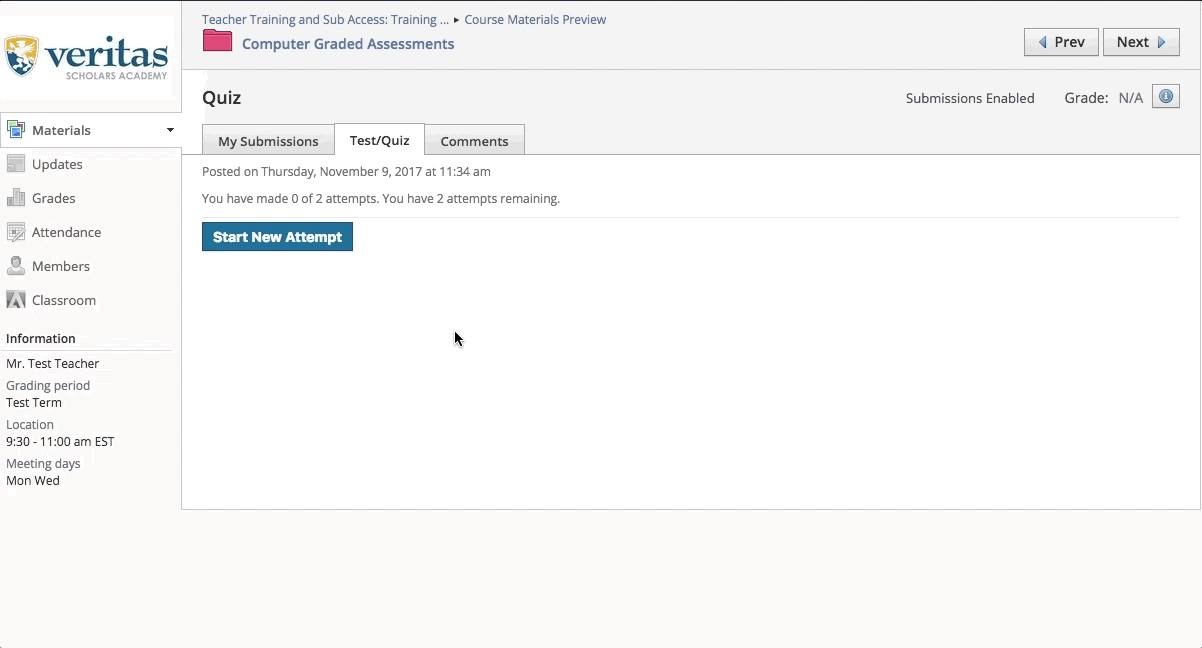Image resolution: width=1202 pixels, height=648 pixels.
Task: Click the Members person icon
Action: coord(15,266)
